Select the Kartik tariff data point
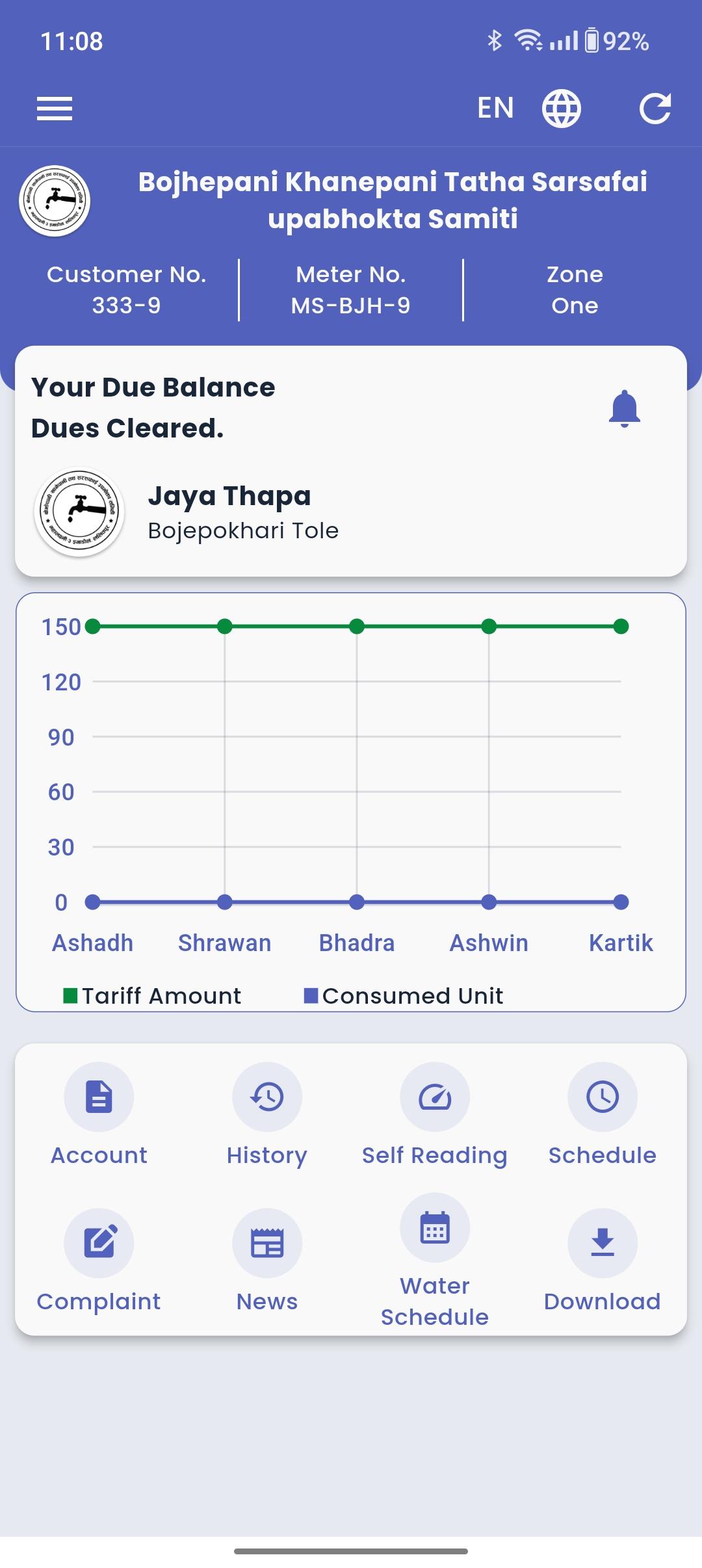 [621, 627]
